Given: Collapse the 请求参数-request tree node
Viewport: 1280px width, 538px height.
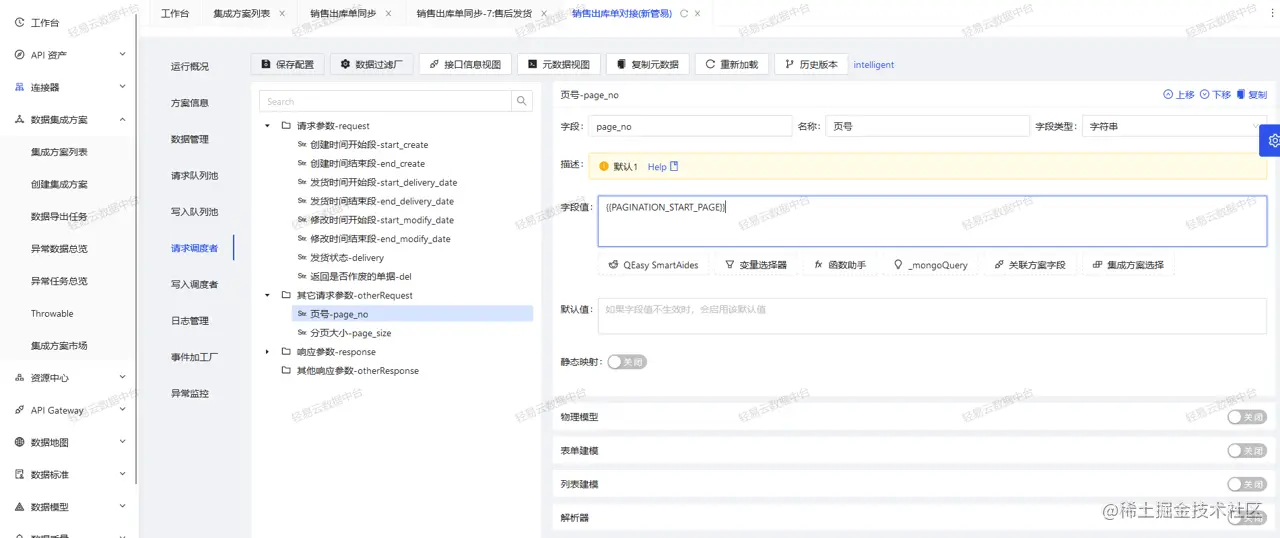Looking at the screenshot, I should coord(267,126).
